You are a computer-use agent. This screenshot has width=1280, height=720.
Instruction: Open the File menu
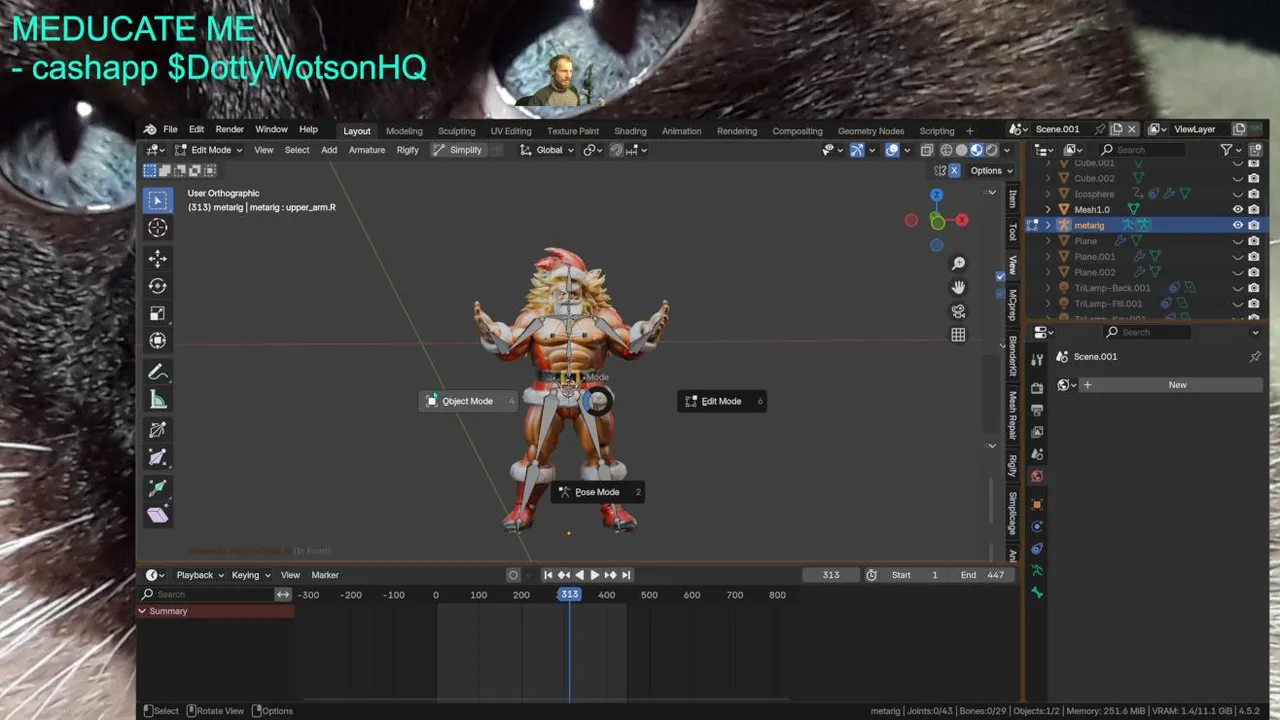tap(170, 130)
